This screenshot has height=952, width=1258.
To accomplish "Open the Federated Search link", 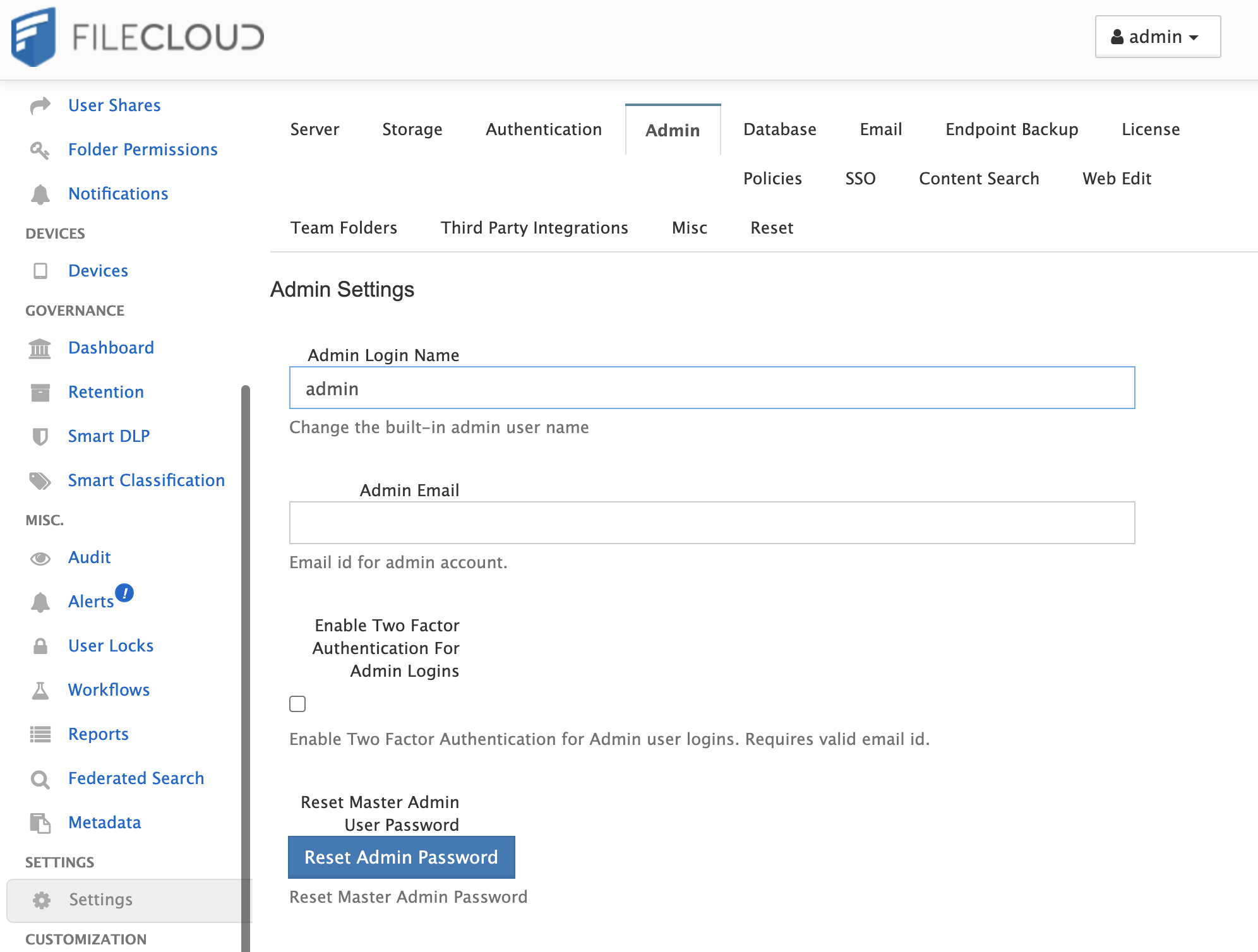I will pos(136,778).
